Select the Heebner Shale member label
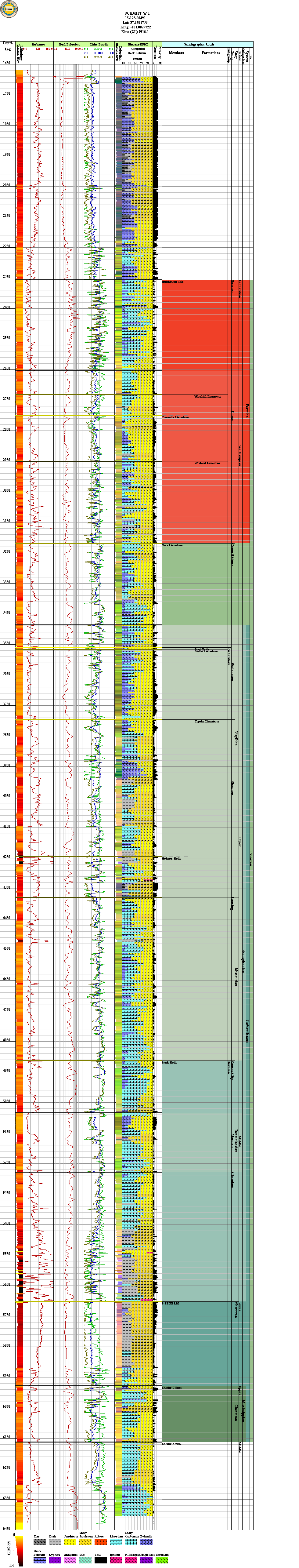The height and width of the screenshot is (1568, 299). click(171, 859)
